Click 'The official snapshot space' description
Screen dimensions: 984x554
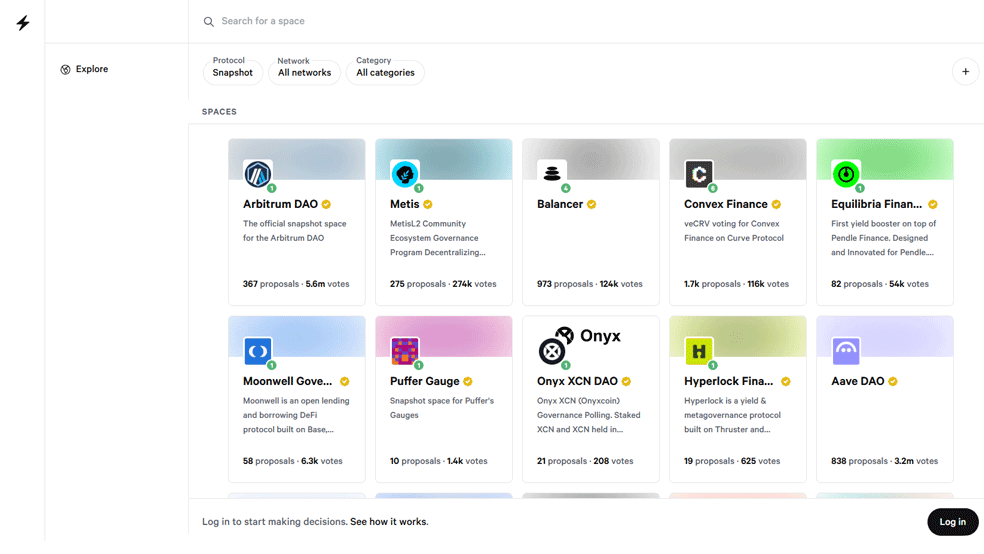point(295,231)
